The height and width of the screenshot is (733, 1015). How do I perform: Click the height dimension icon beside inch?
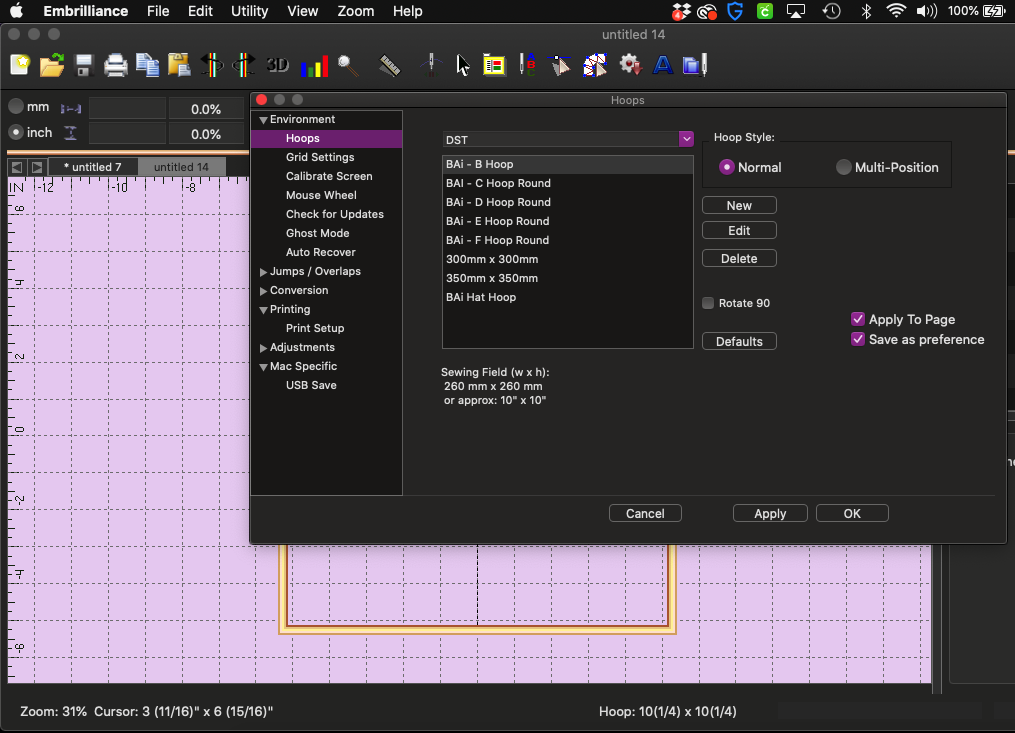click(70, 133)
